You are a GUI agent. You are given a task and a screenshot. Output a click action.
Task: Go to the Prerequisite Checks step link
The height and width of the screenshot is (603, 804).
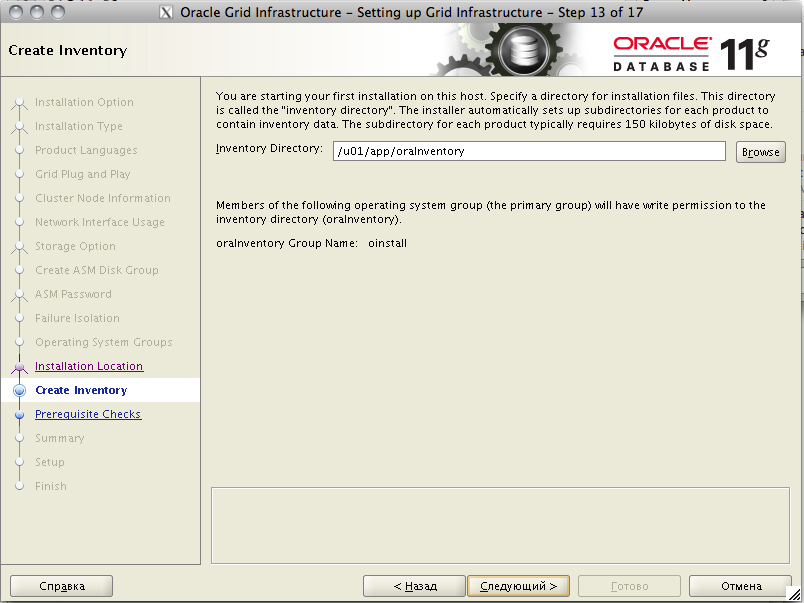tap(88, 415)
